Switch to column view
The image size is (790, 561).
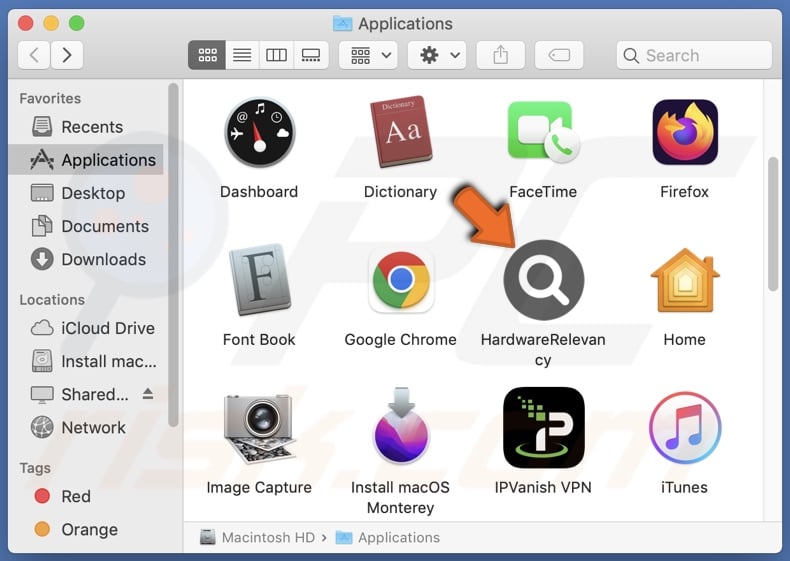coord(276,55)
